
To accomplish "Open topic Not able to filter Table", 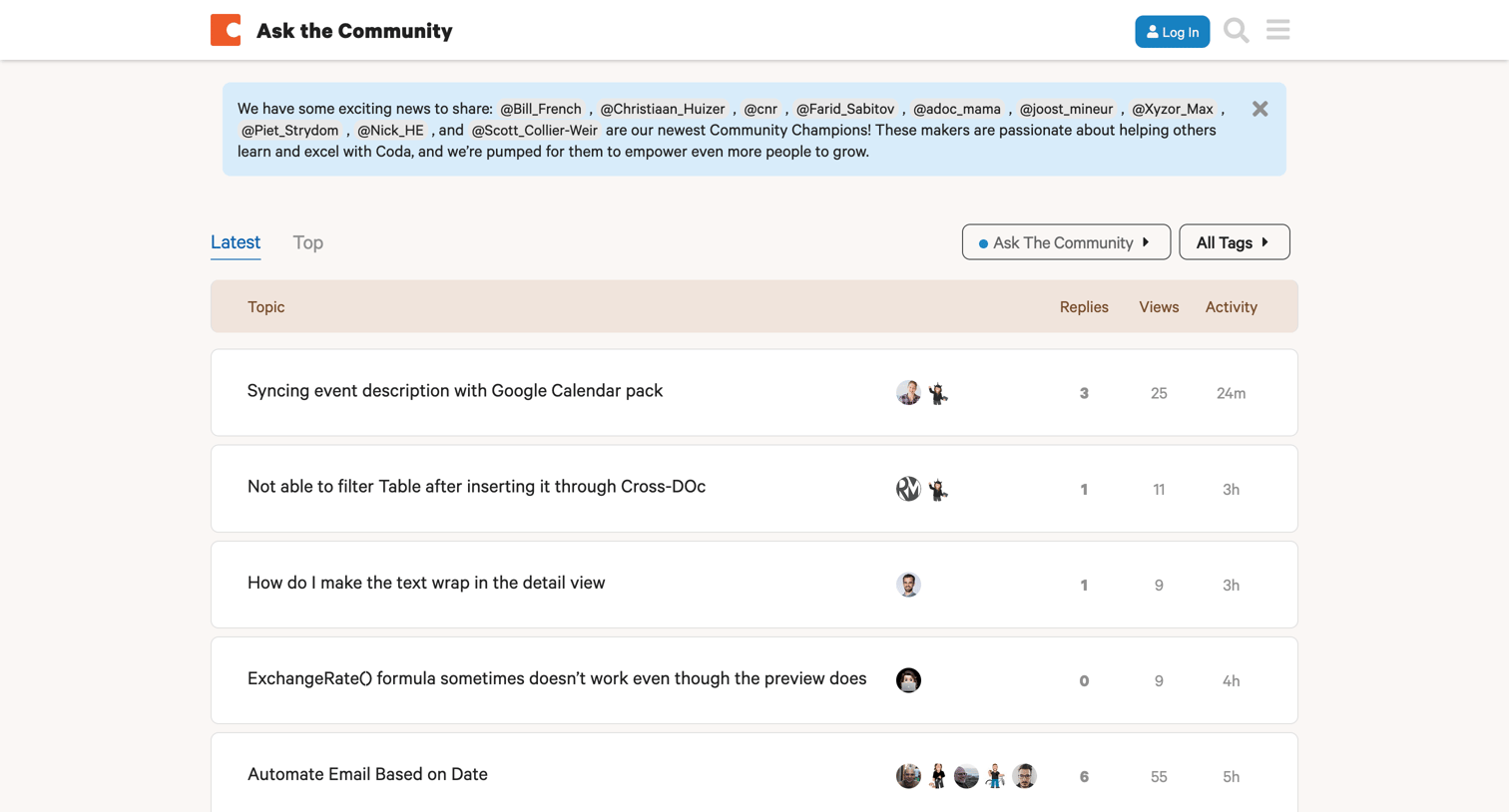I will 476,487.
